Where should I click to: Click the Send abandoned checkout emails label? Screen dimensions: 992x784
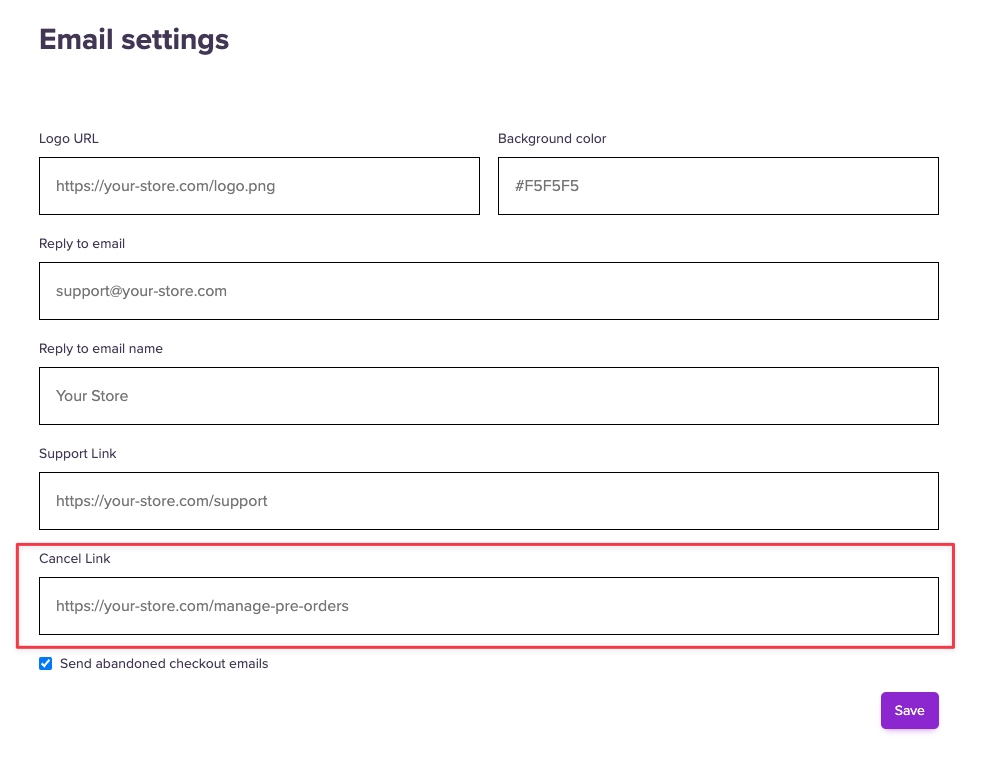pos(164,663)
